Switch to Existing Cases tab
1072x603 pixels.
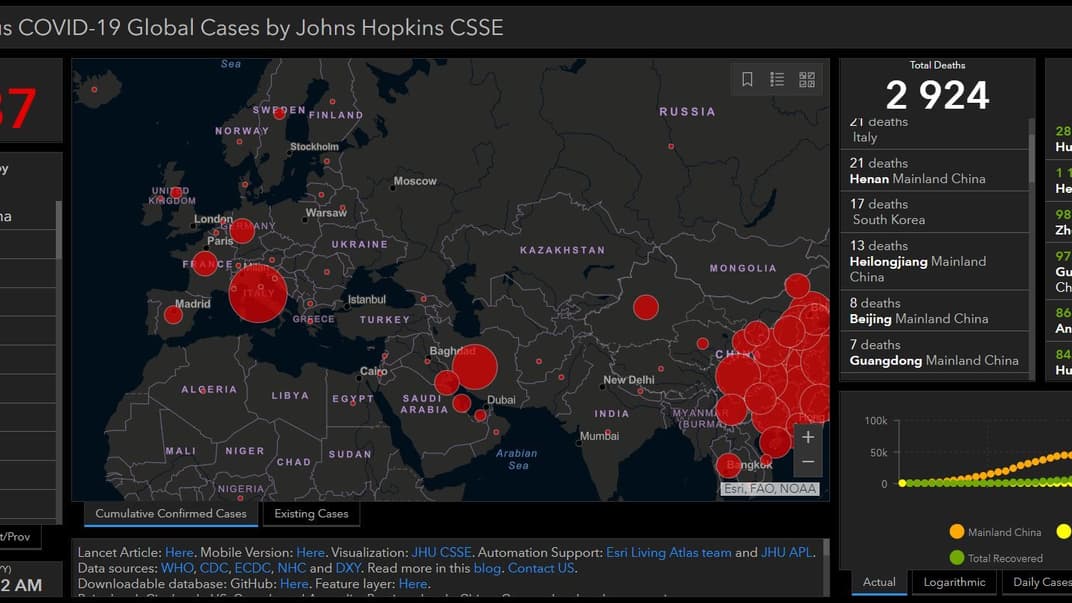311,513
